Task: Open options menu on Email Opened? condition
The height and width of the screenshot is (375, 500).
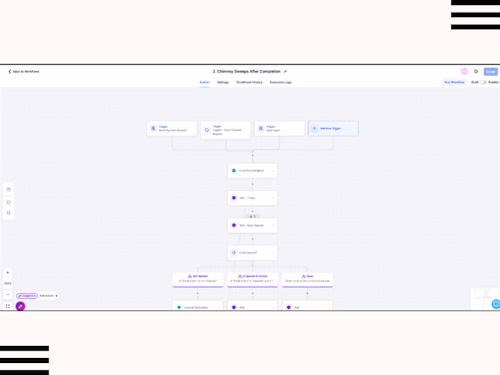Action: [273, 253]
